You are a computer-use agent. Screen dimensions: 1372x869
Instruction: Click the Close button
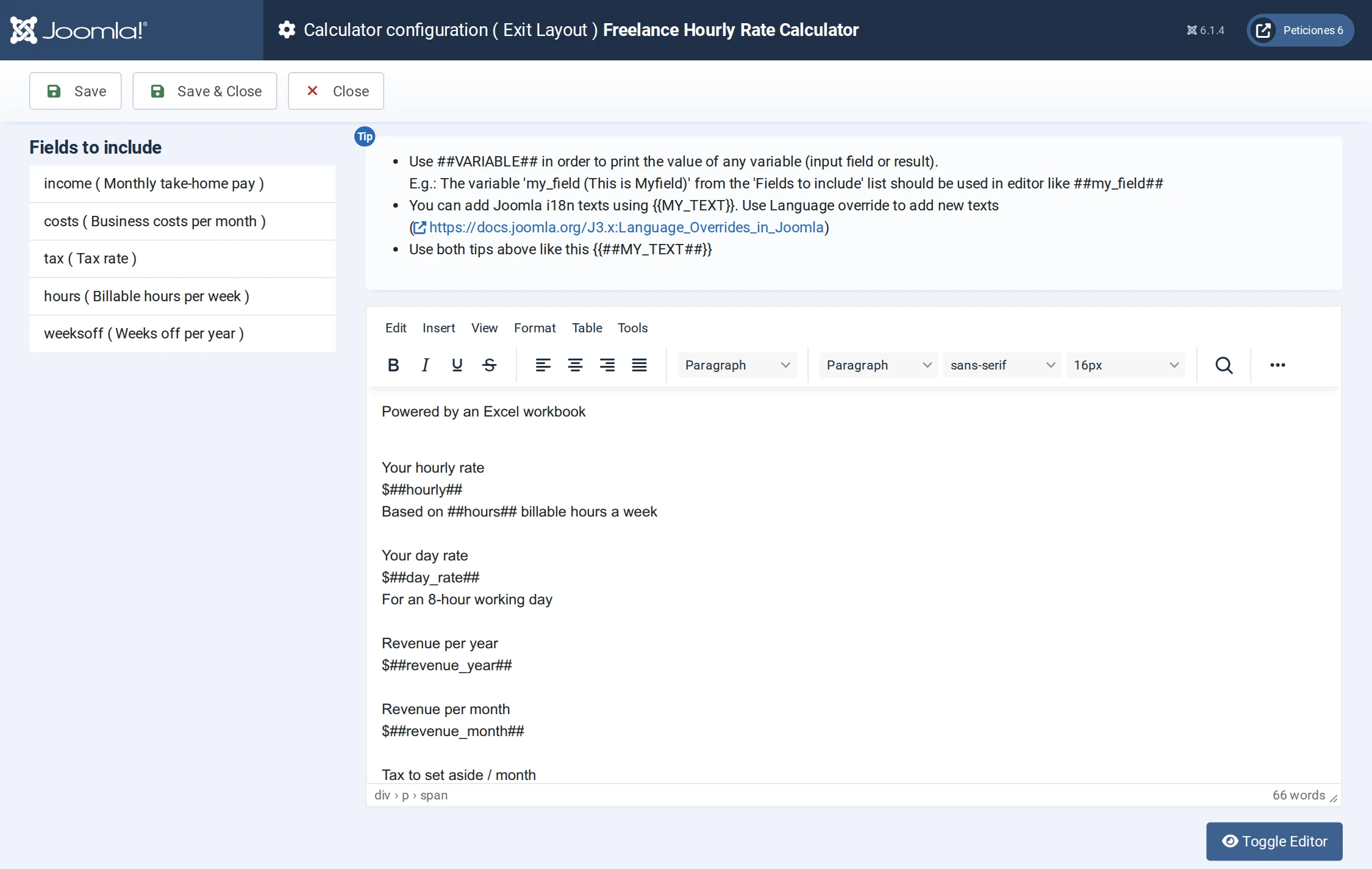click(x=336, y=91)
